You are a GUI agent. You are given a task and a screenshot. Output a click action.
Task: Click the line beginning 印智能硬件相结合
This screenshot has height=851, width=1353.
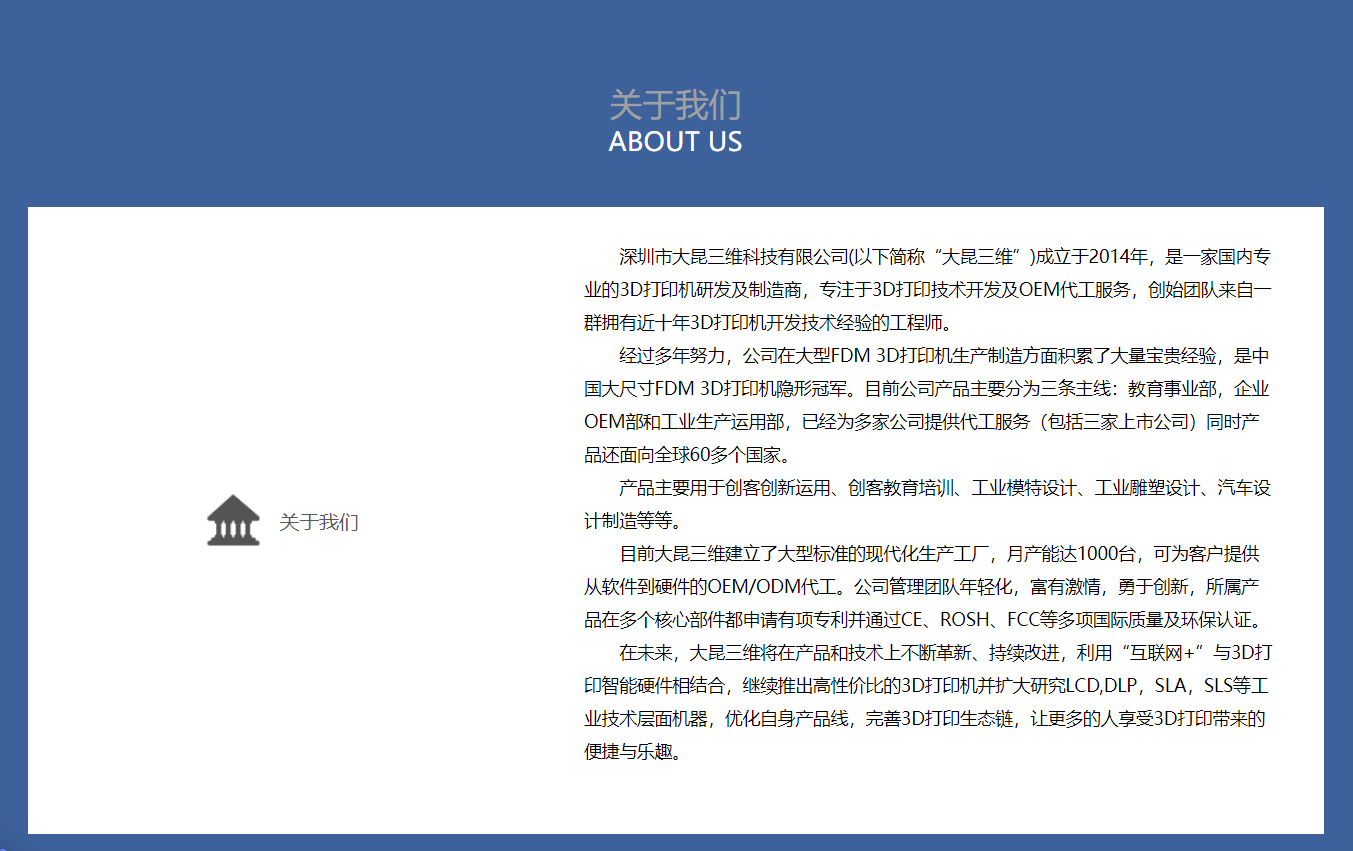pyautogui.click(x=926, y=686)
